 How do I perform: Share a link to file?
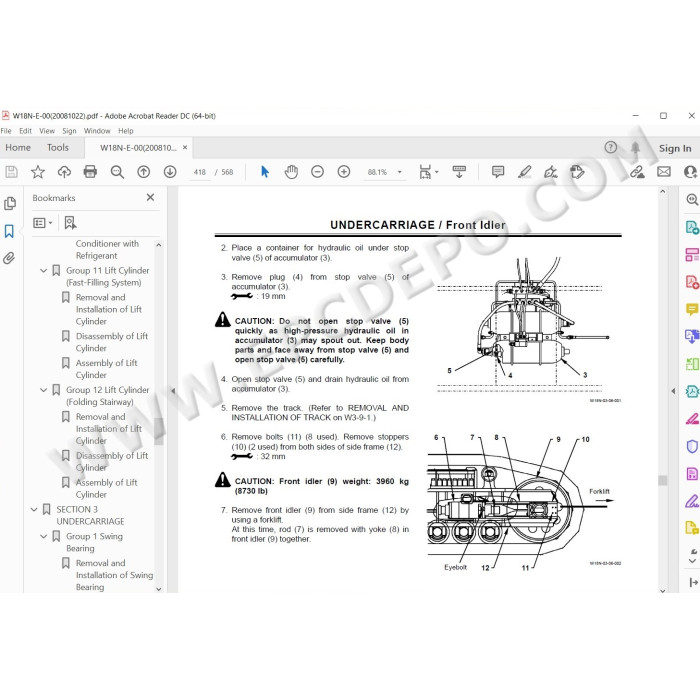pyautogui.click(x=637, y=172)
